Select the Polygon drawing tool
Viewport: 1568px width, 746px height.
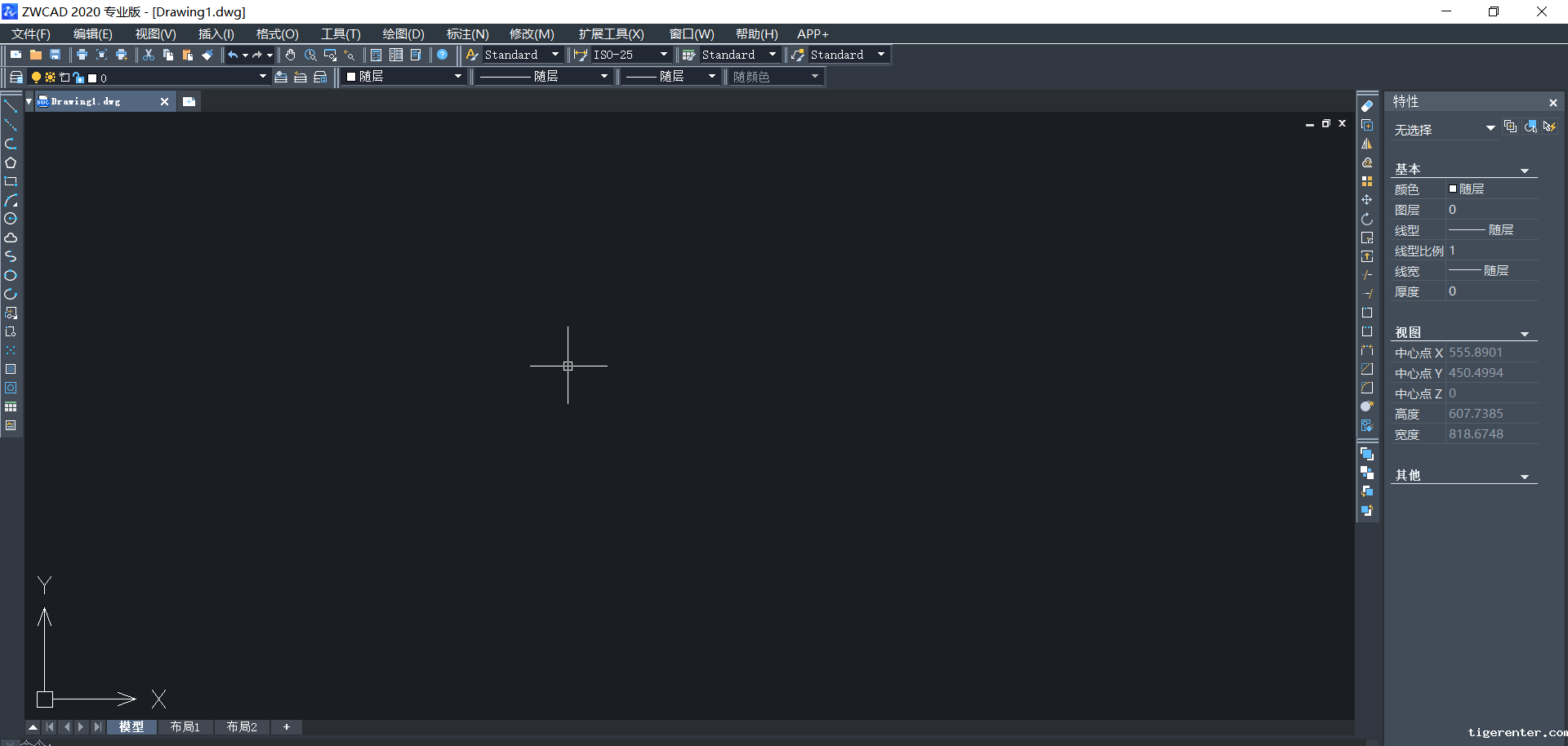click(x=11, y=162)
